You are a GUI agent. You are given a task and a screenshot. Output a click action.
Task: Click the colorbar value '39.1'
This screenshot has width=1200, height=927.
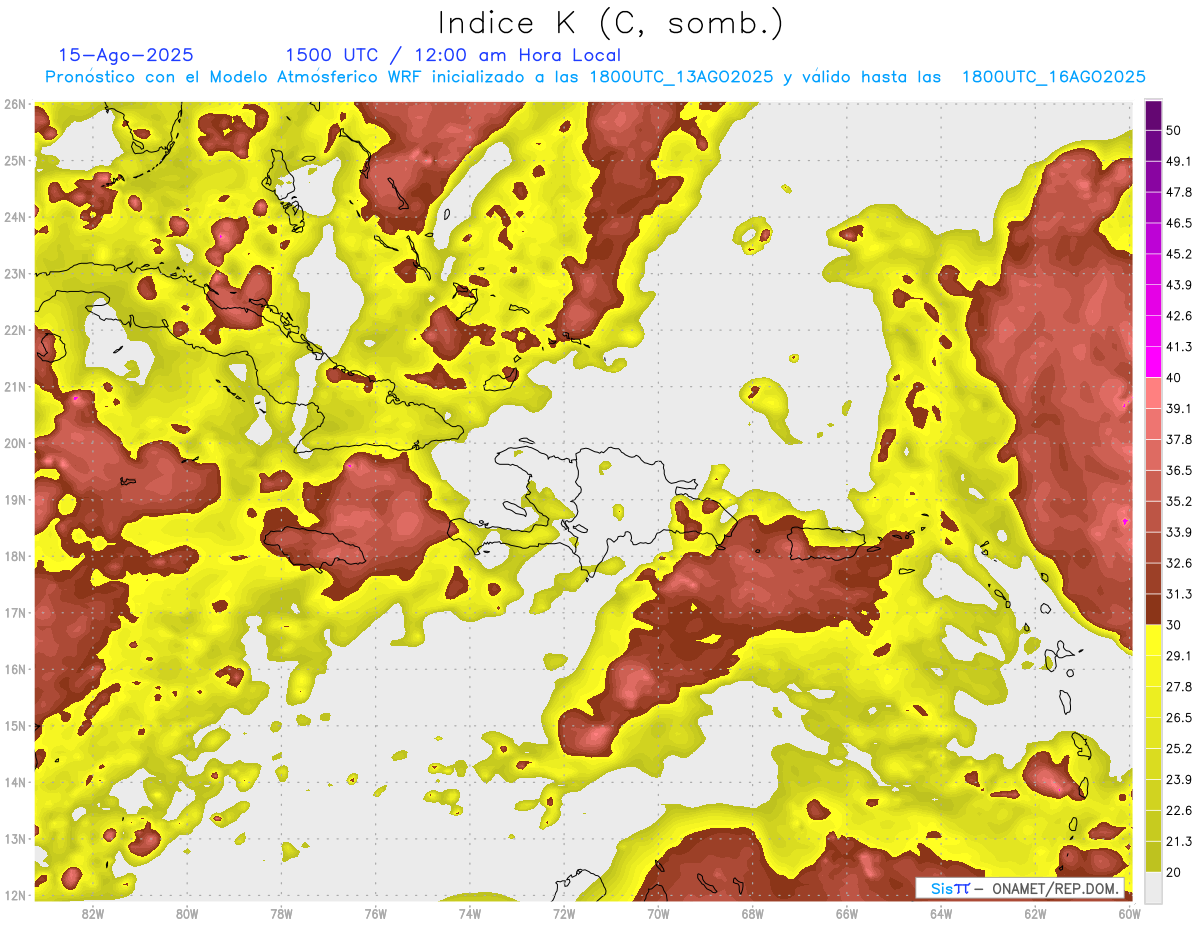(1178, 408)
